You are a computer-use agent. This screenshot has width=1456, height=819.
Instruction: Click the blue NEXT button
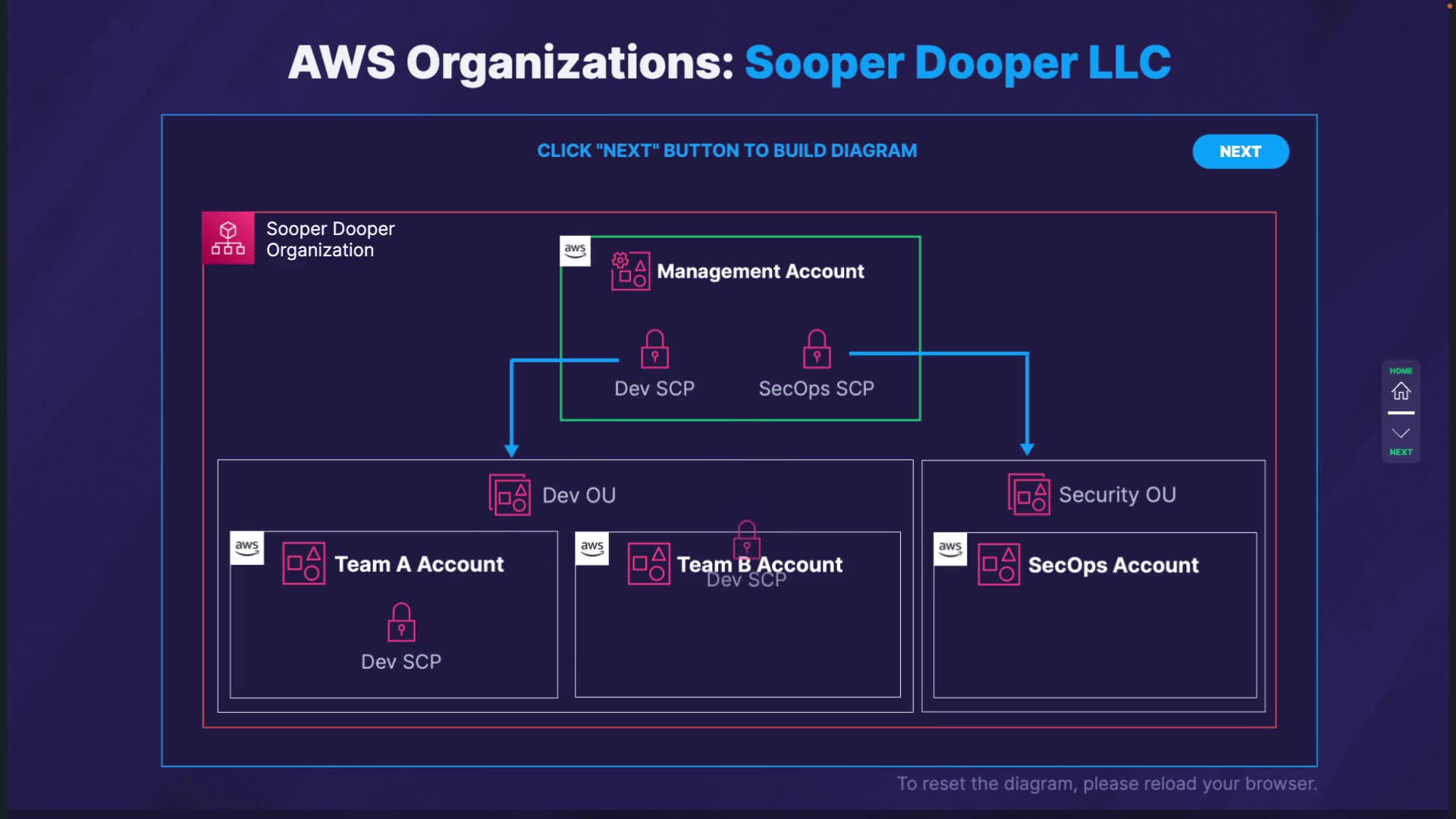coord(1240,152)
